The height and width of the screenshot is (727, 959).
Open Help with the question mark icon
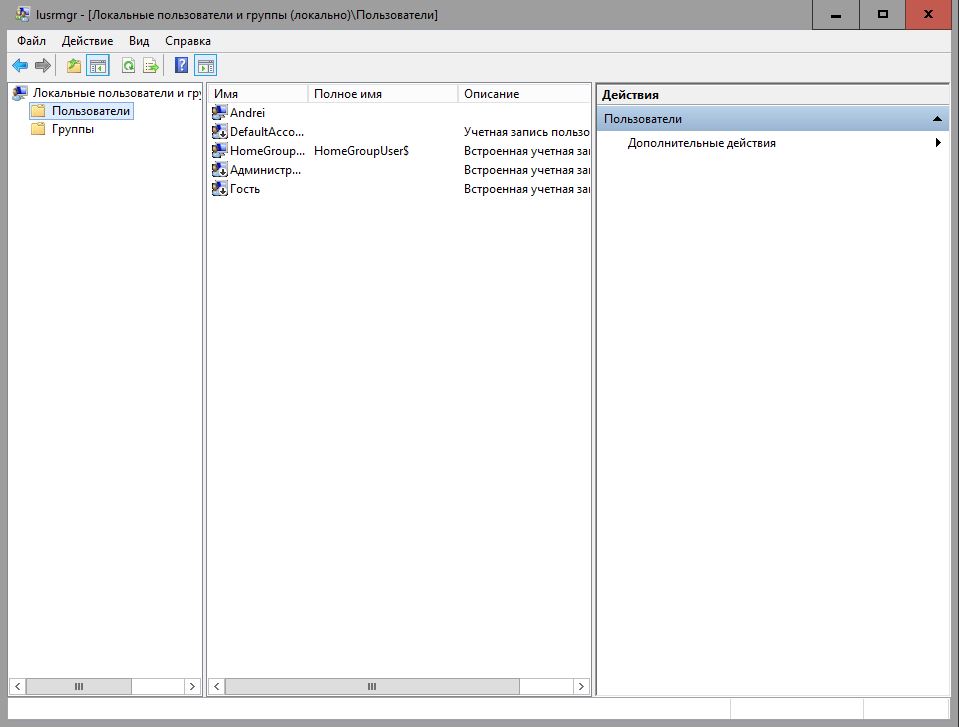181,65
